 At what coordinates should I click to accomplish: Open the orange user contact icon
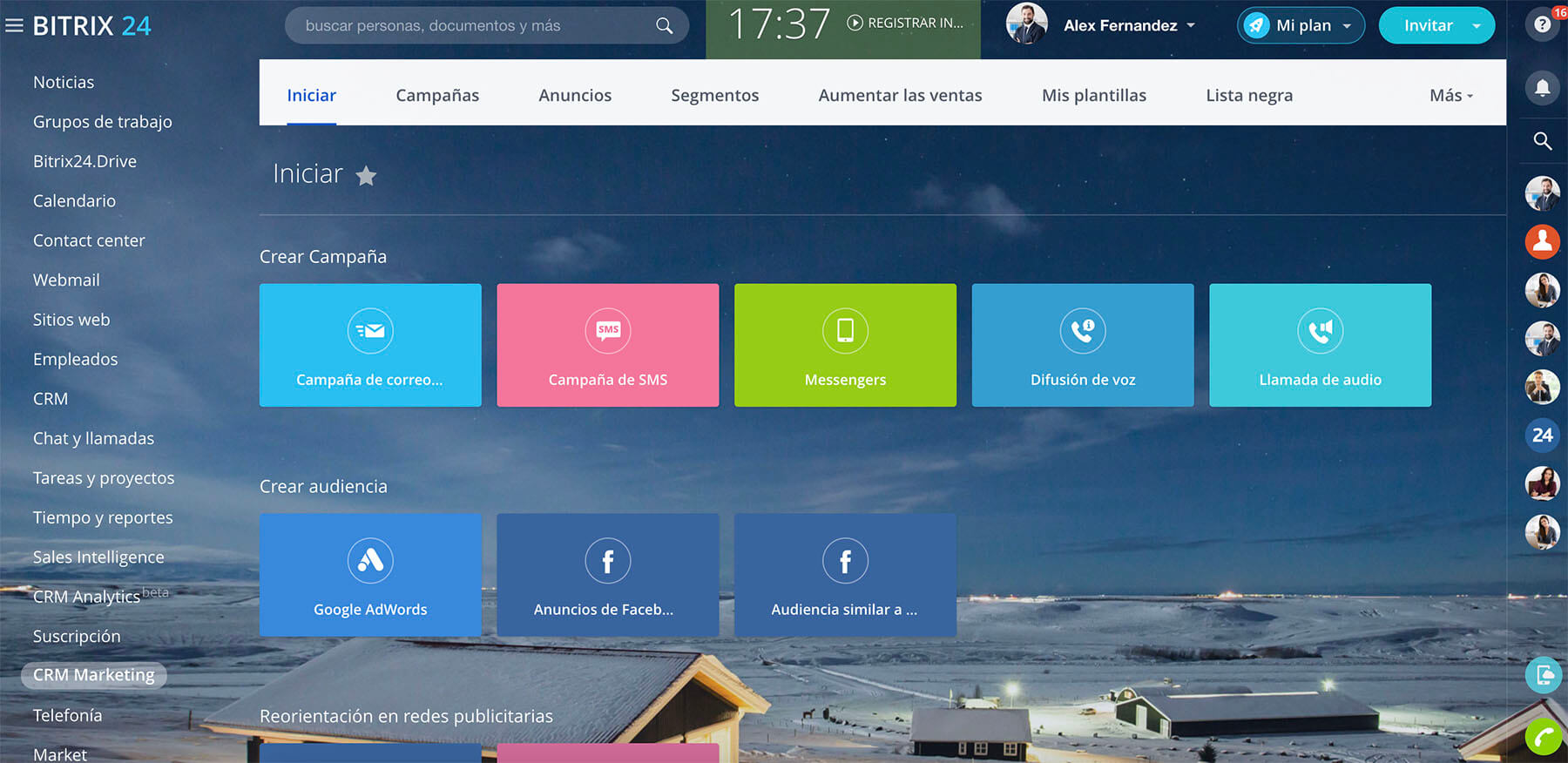click(1542, 241)
